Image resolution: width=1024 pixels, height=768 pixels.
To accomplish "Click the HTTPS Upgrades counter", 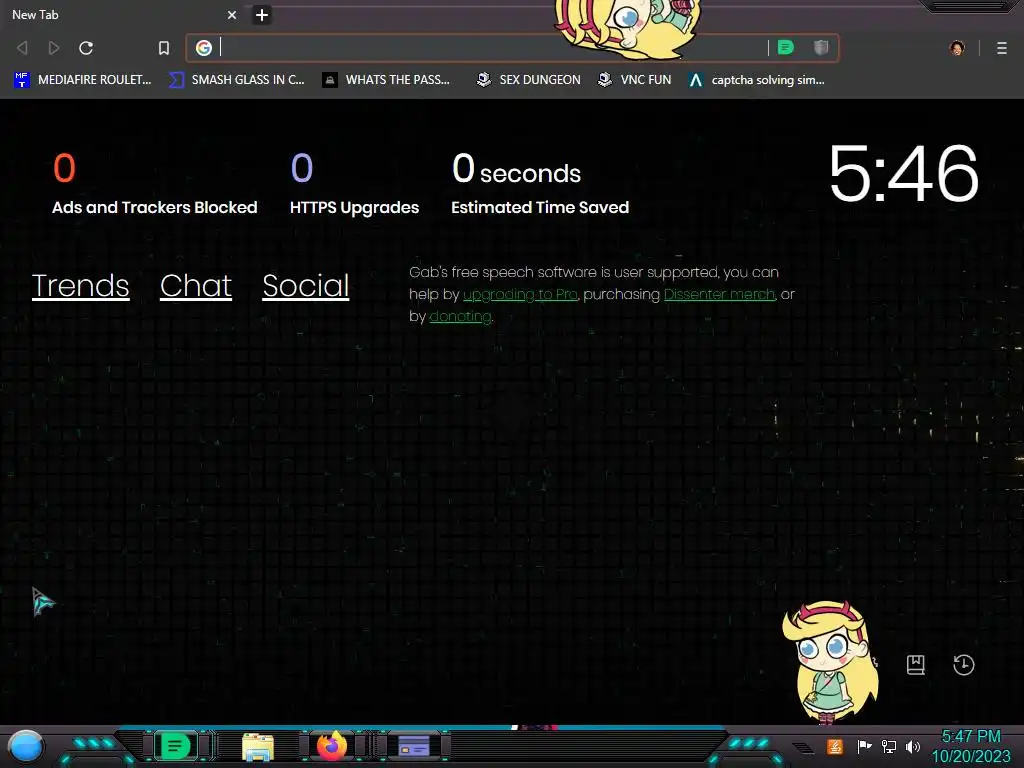I will pyautogui.click(x=355, y=184).
